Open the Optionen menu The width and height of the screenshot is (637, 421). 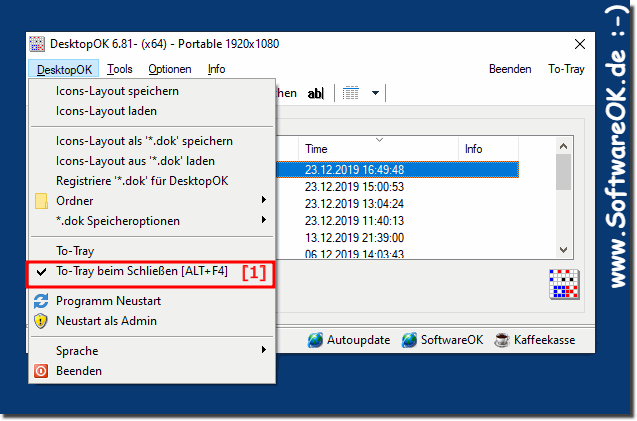tap(170, 69)
